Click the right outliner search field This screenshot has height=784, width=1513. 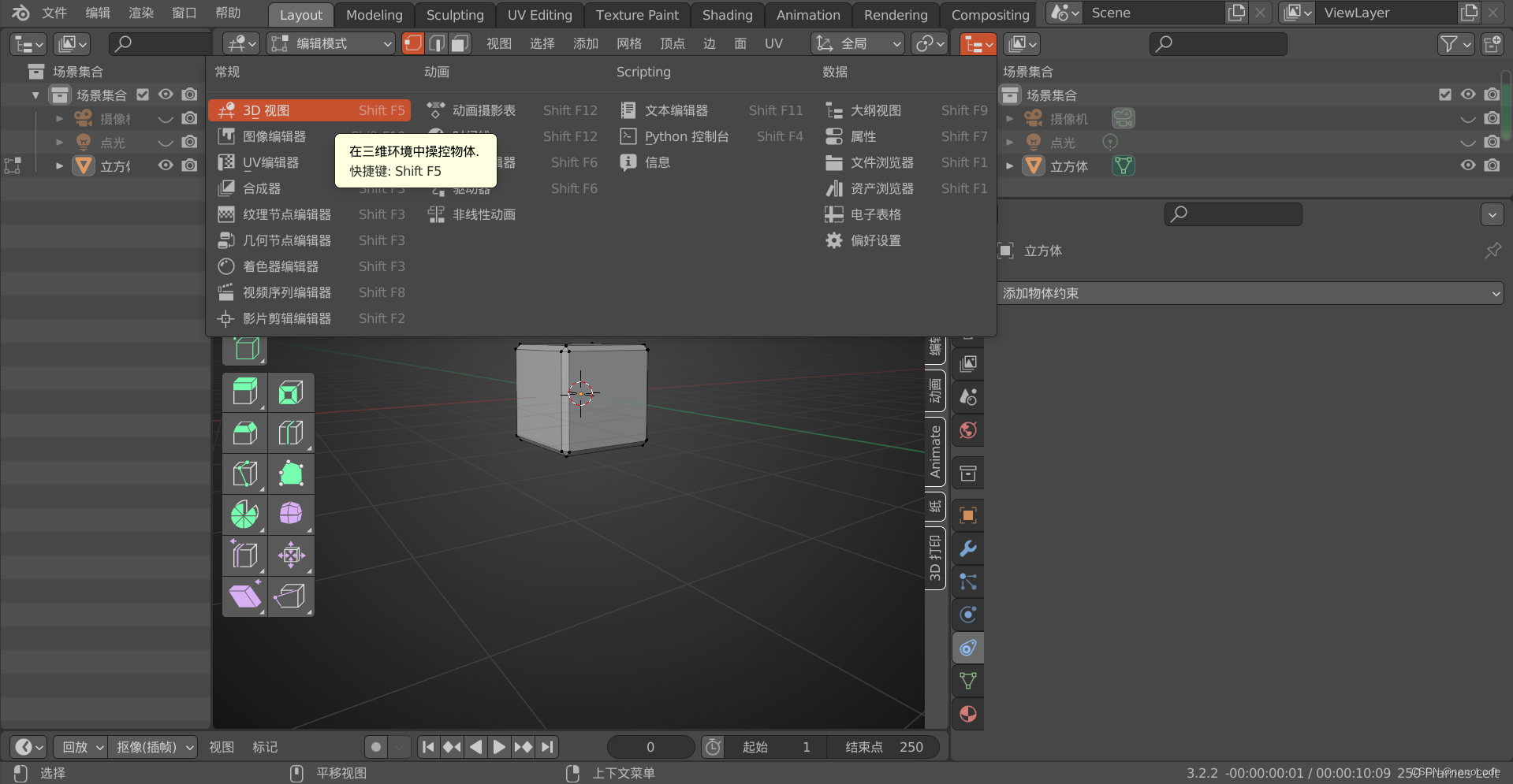pos(1218,44)
